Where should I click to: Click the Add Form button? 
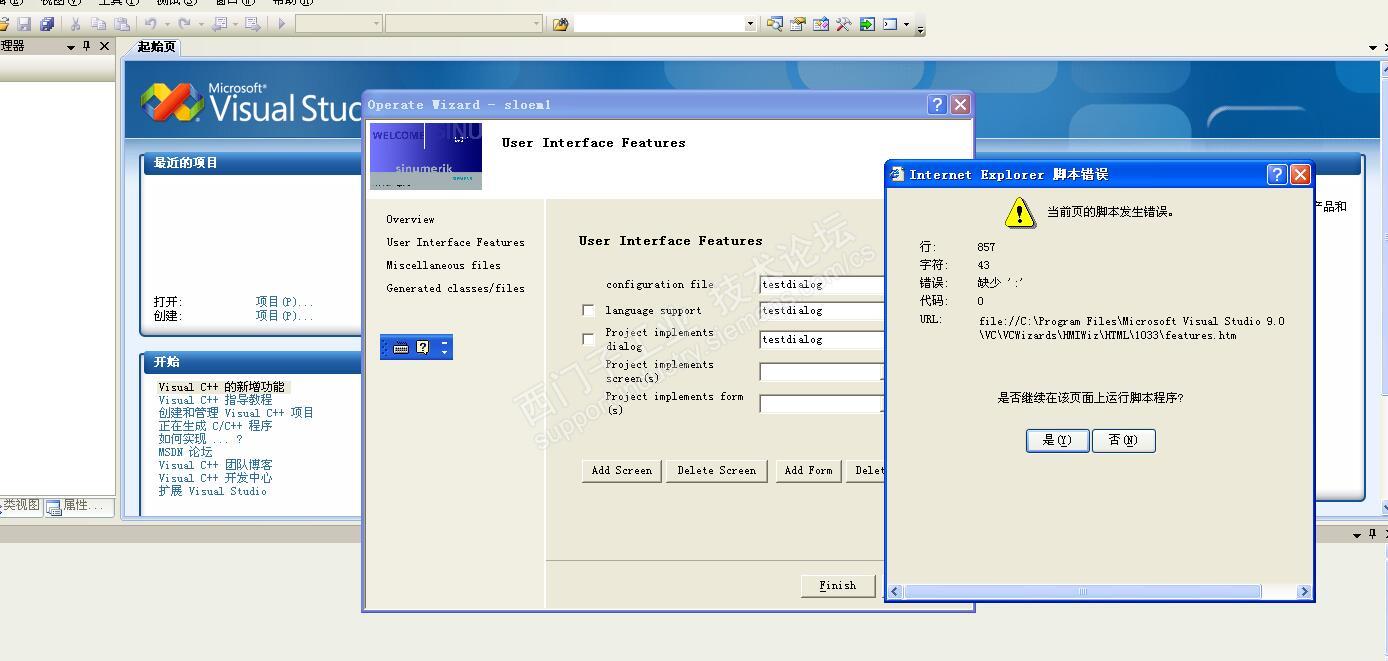tap(808, 470)
